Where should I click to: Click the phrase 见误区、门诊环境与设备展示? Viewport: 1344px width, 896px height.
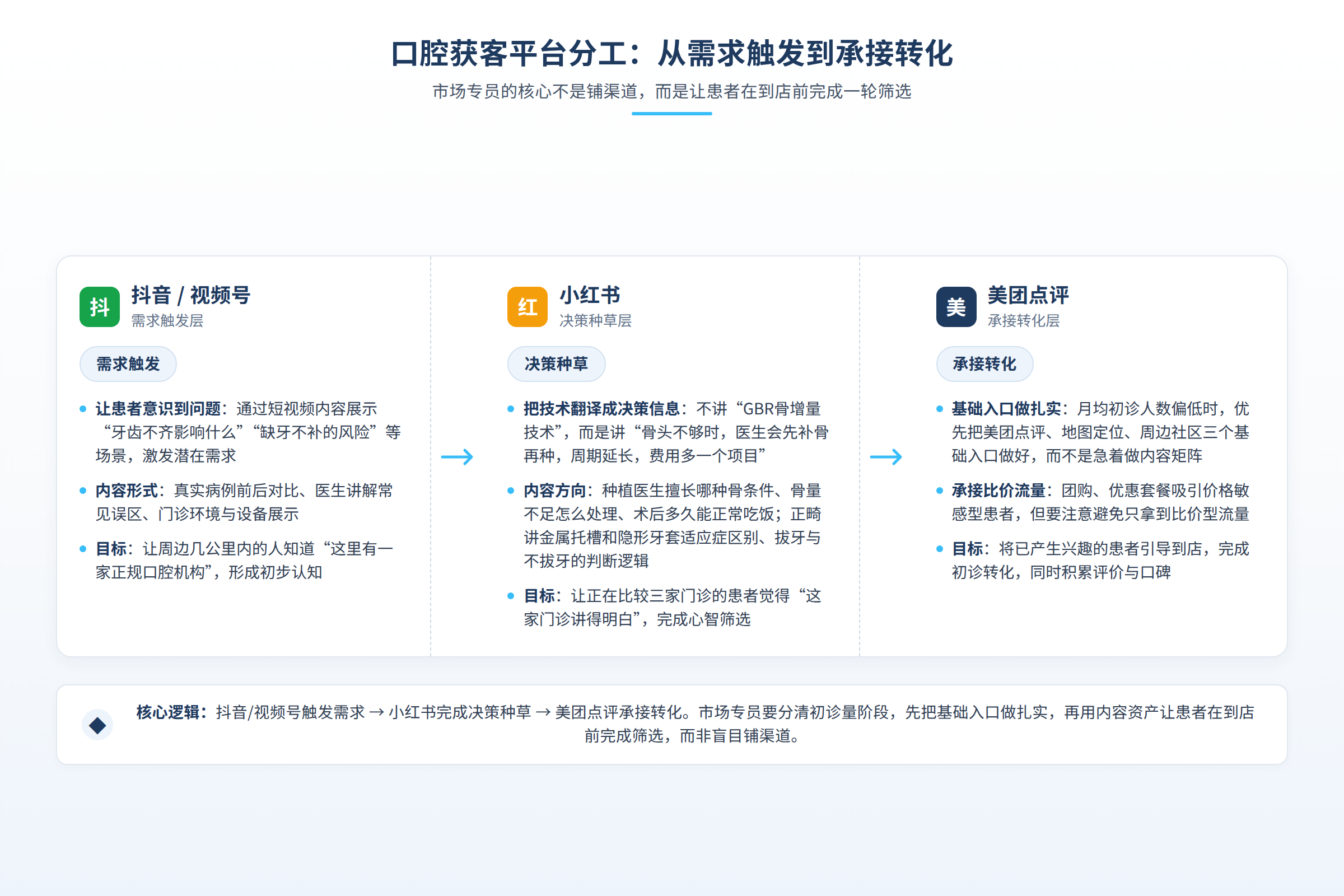point(197,514)
